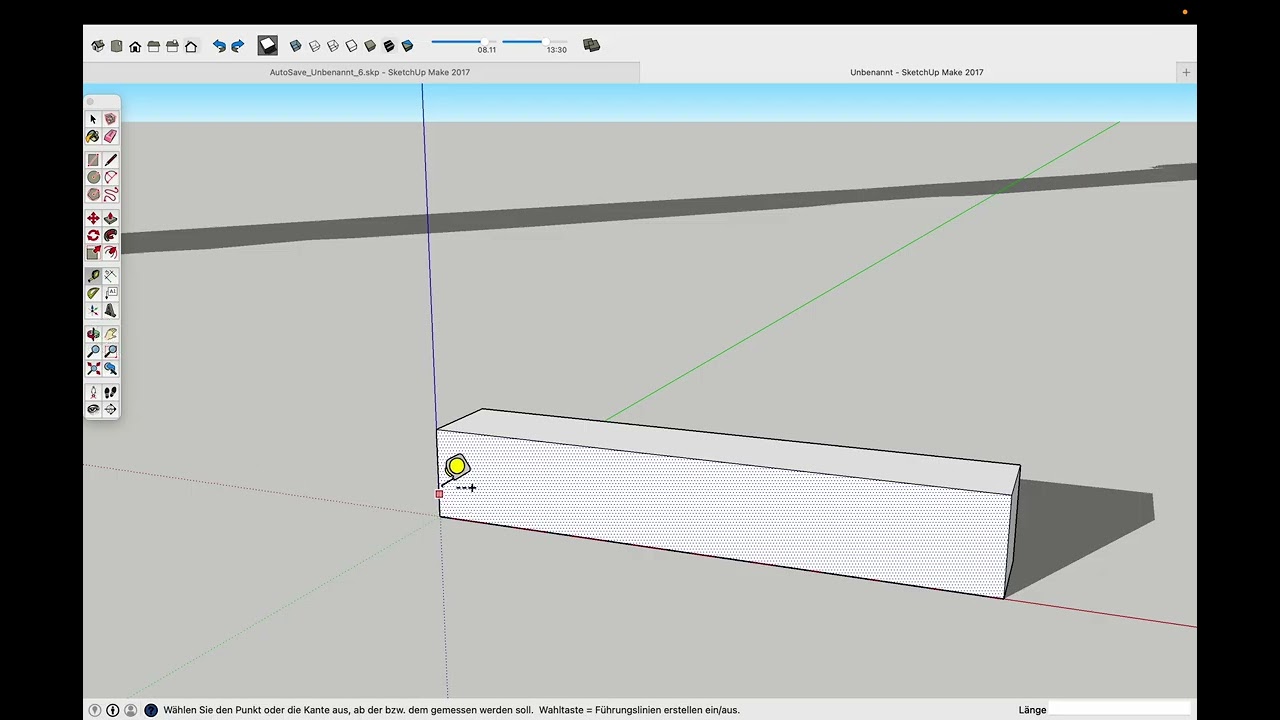The width and height of the screenshot is (1280, 720).
Task: Choose the Scale tool
Action: [93, 252]
